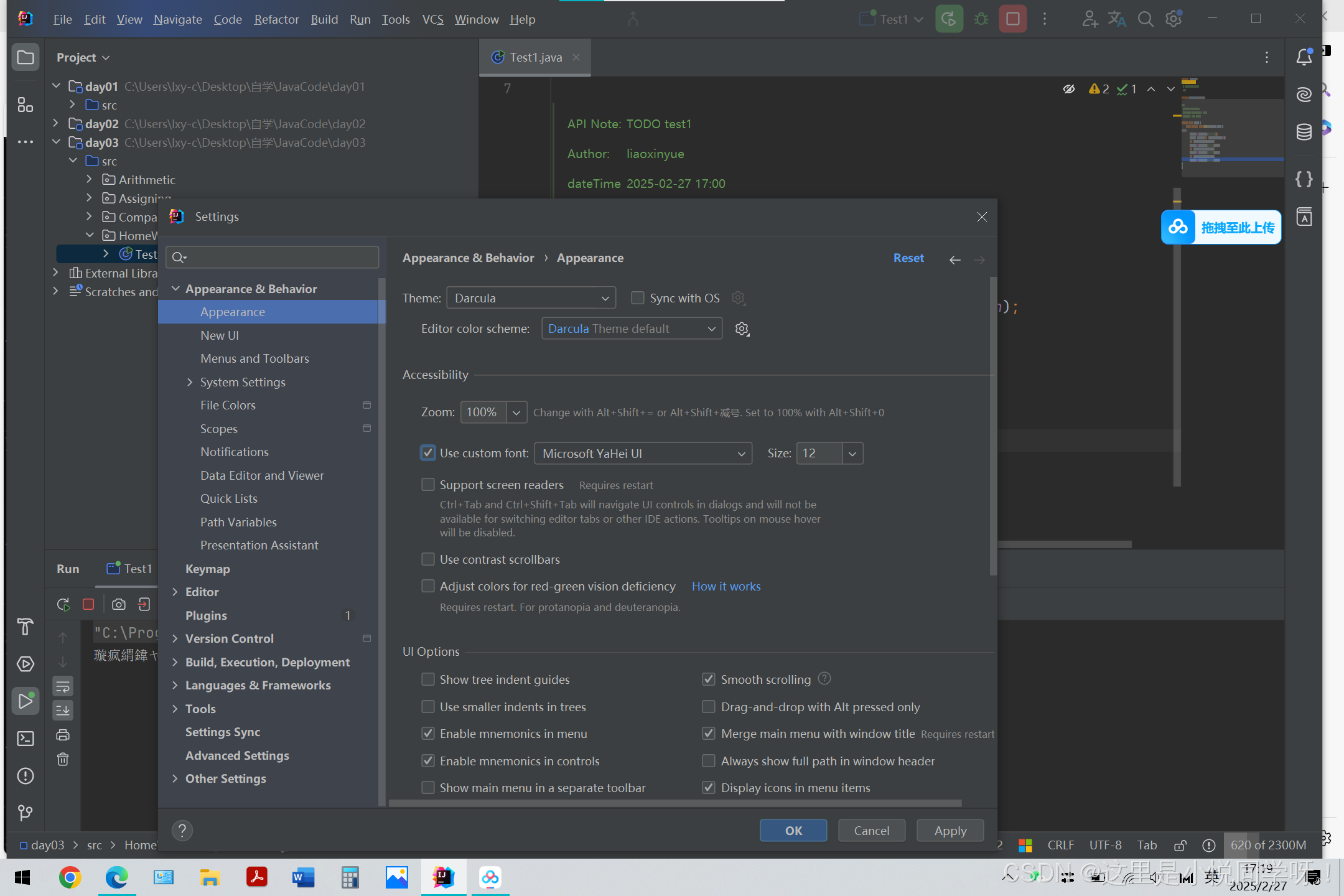
Task: Open the Notifications bell
Action: pos(1304,57)
